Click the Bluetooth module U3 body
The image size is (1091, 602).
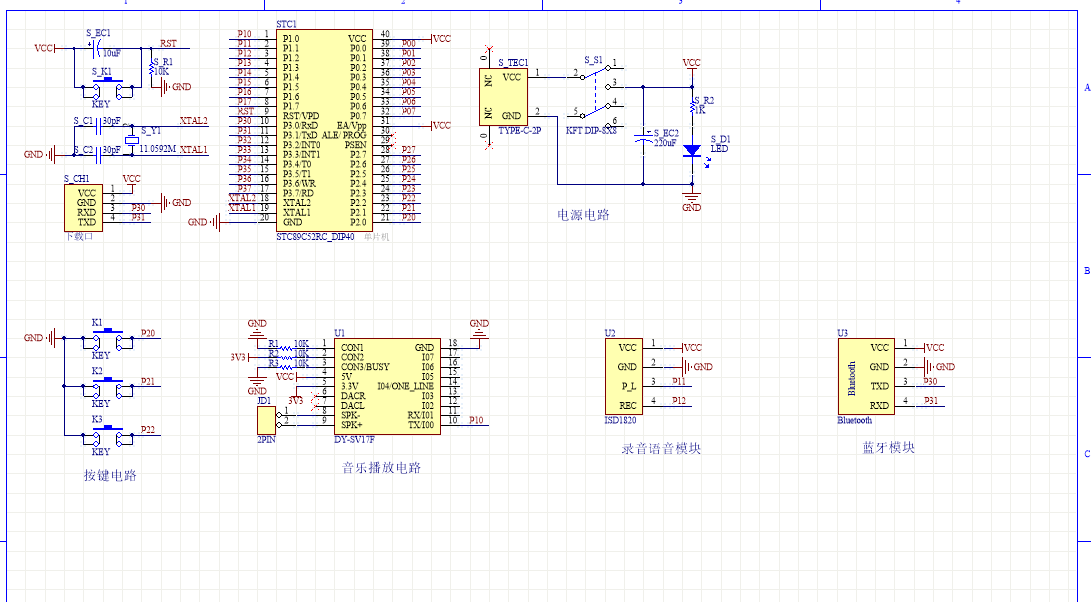865,376
